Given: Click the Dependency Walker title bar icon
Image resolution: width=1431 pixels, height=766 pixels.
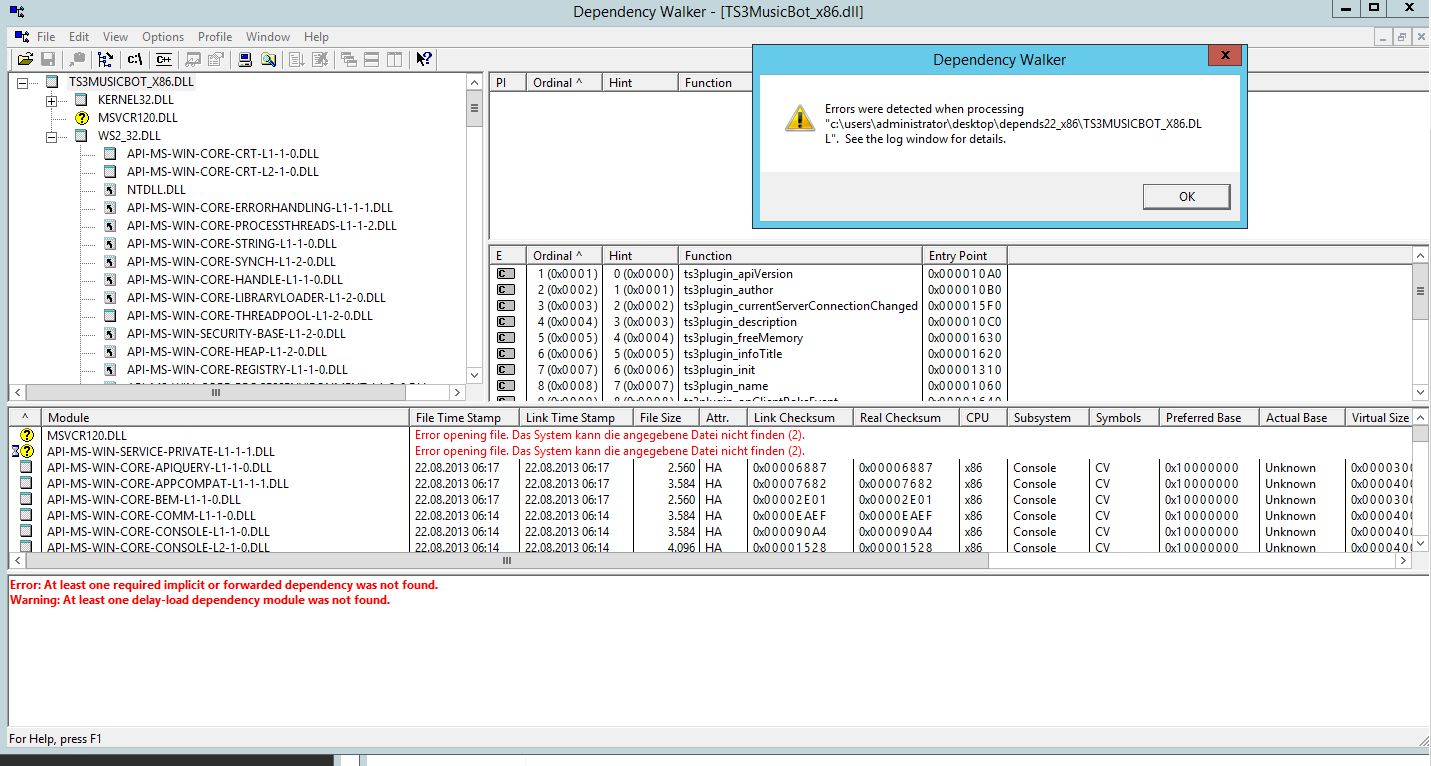Looking at the screenshot, I should [x=17, y=11].
